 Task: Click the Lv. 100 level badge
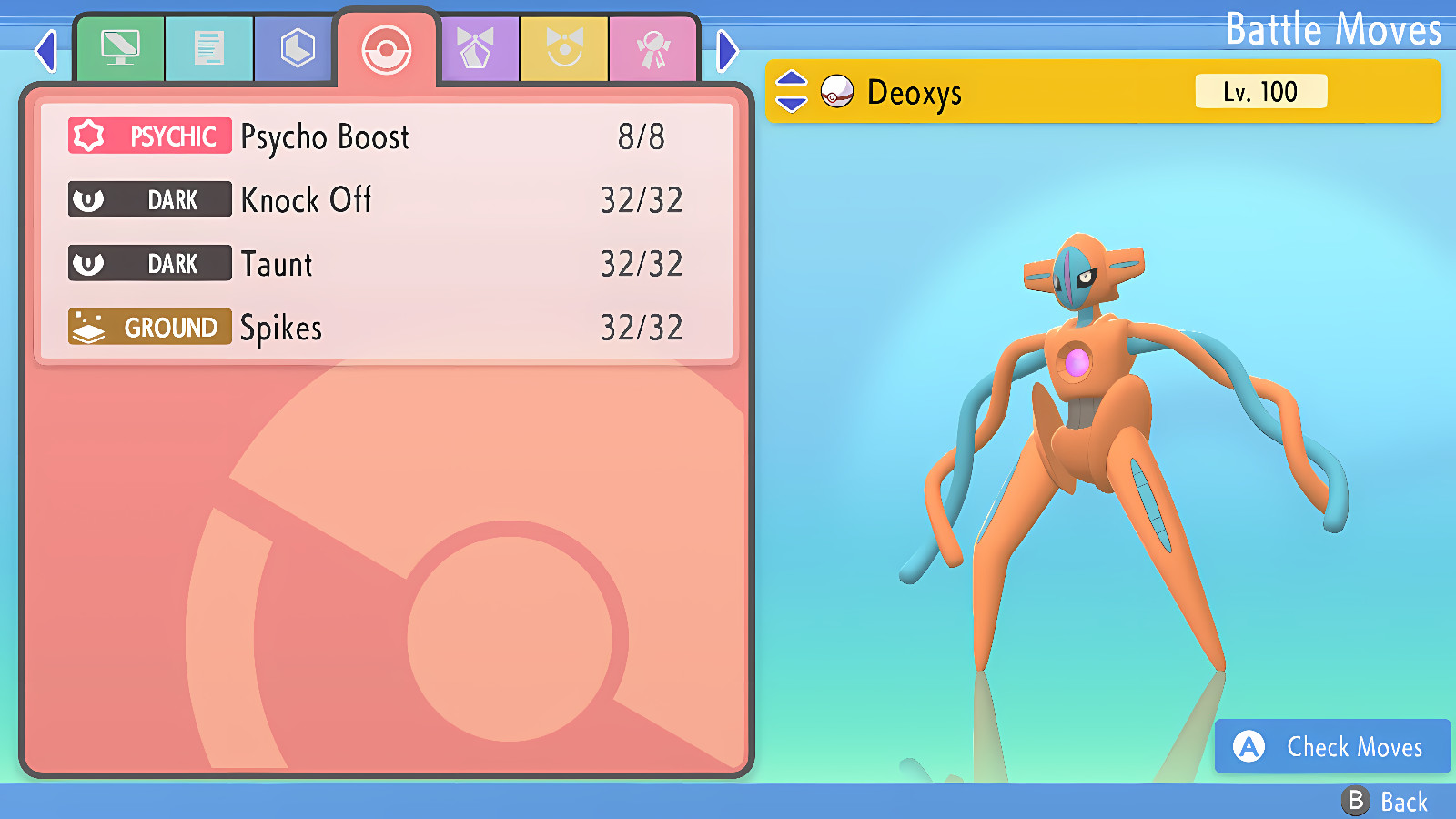tap(1260, 91)
